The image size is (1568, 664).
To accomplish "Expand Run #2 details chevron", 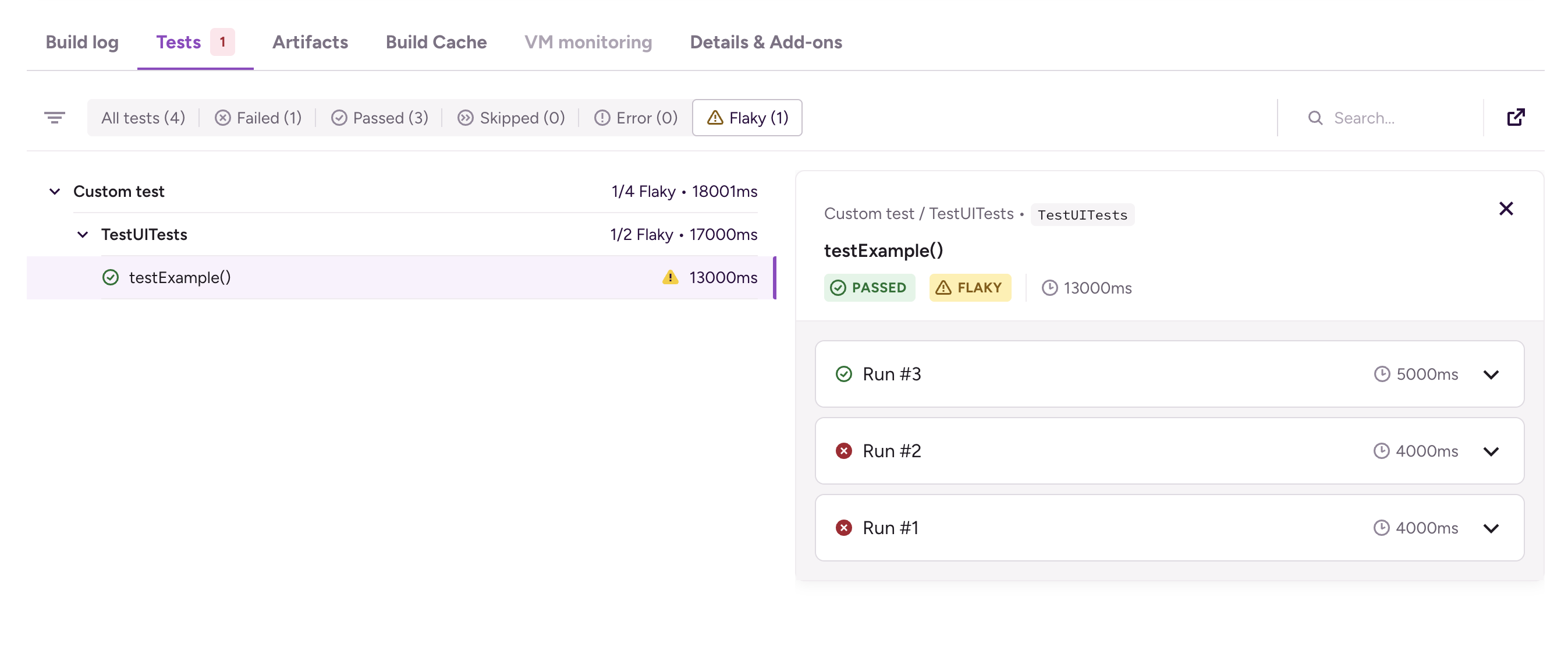I will (x=1491, y=451).
